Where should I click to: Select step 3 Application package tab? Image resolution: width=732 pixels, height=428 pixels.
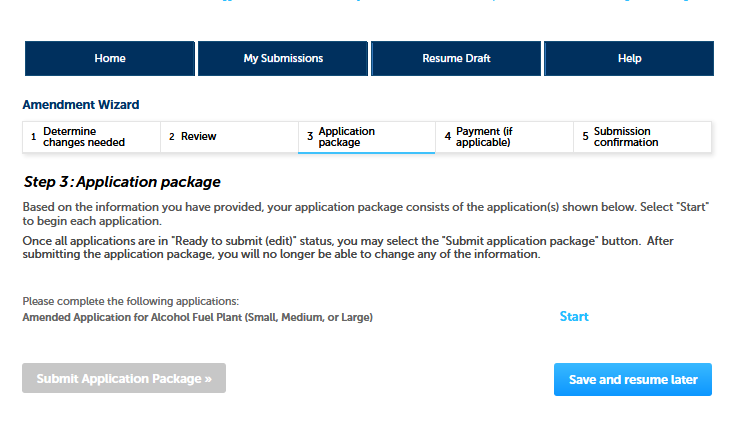(366, 137)
